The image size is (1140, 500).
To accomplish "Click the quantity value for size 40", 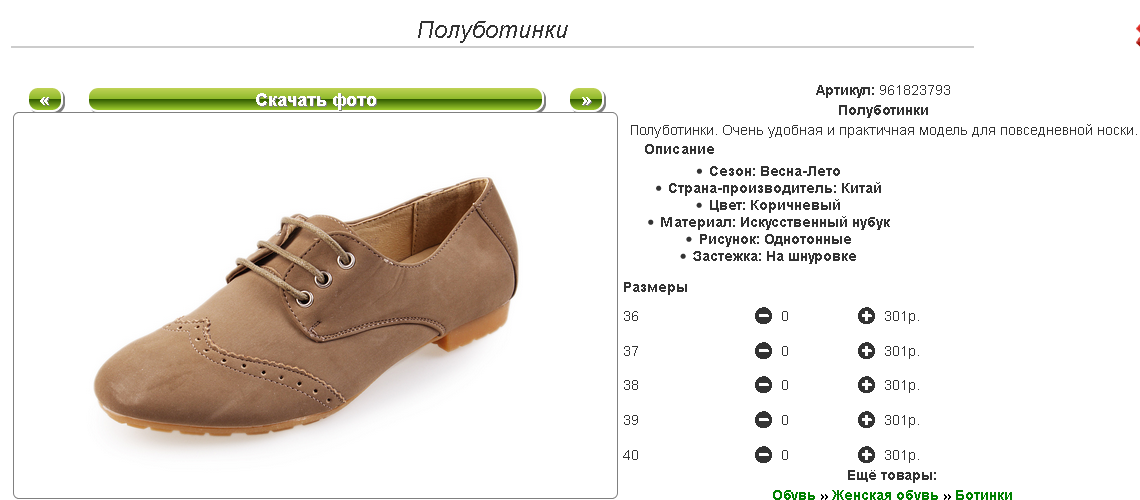I will pos(784,455).
